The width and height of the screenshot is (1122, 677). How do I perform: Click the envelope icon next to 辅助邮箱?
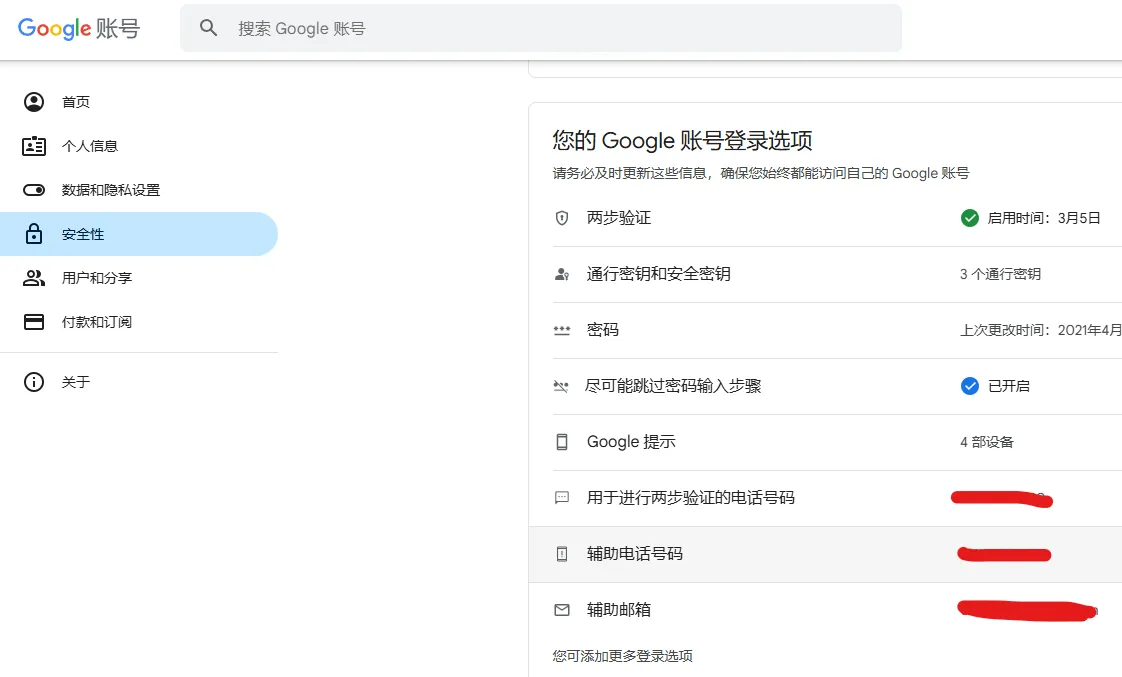[561, 610]
